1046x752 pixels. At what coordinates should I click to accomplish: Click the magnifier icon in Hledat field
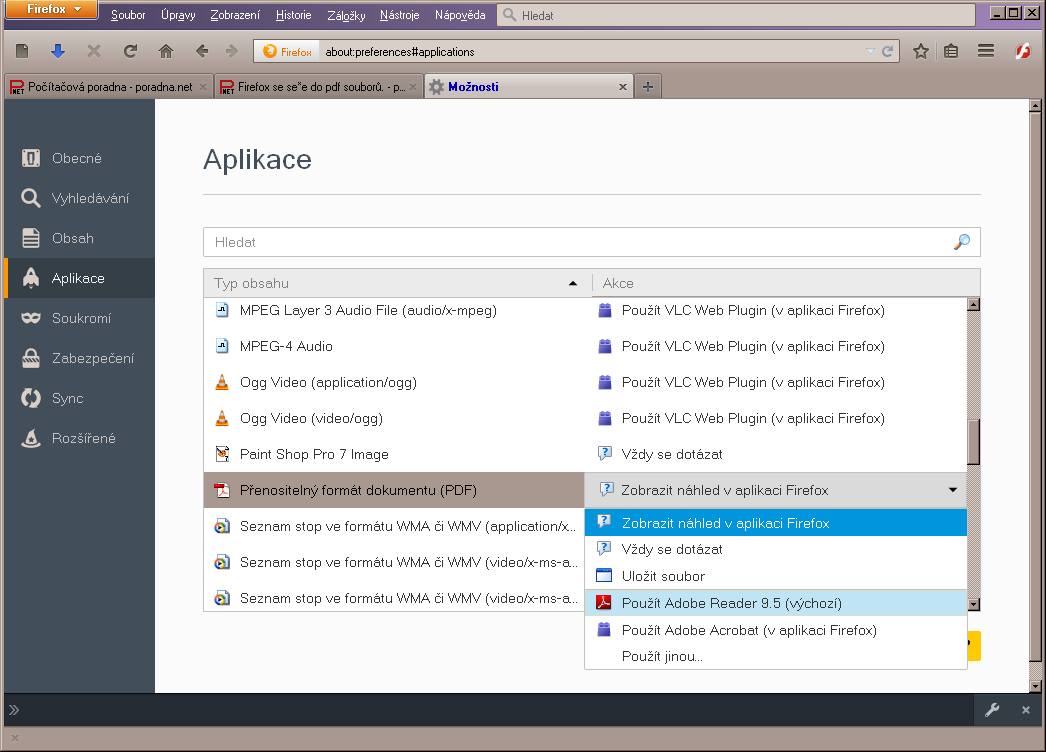point(962,242)
